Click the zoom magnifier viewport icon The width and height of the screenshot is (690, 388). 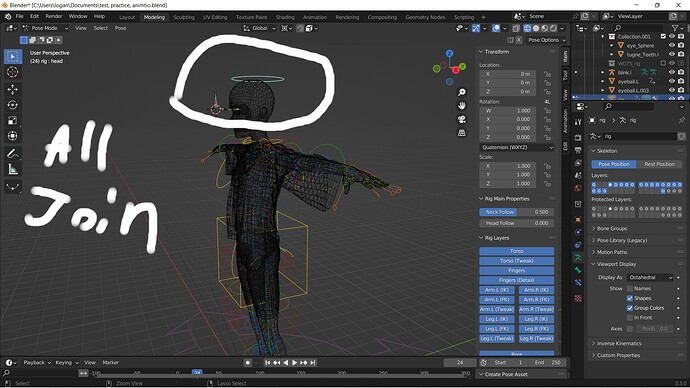[462, 92]
